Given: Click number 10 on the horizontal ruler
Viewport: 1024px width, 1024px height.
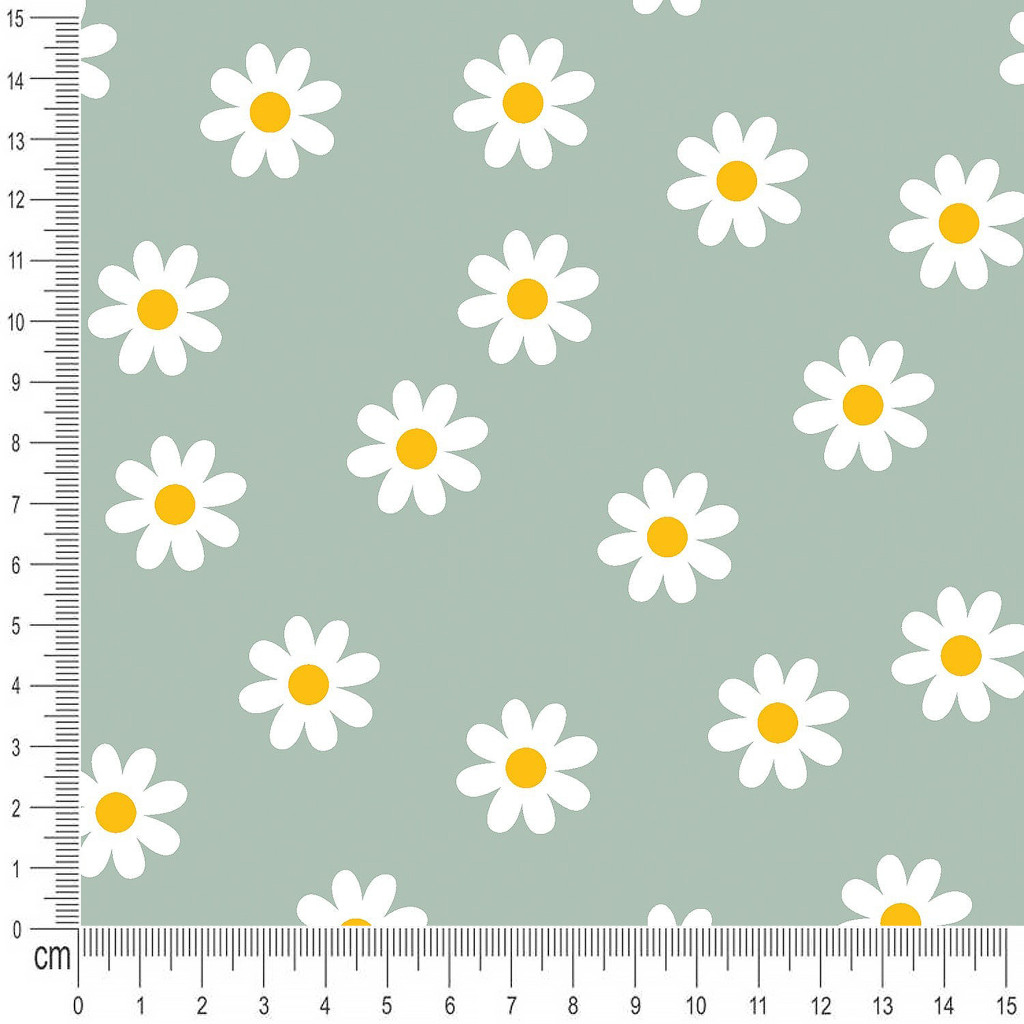Looking at the screenshot, I should pyautogui.click(x=696, y=1006).
